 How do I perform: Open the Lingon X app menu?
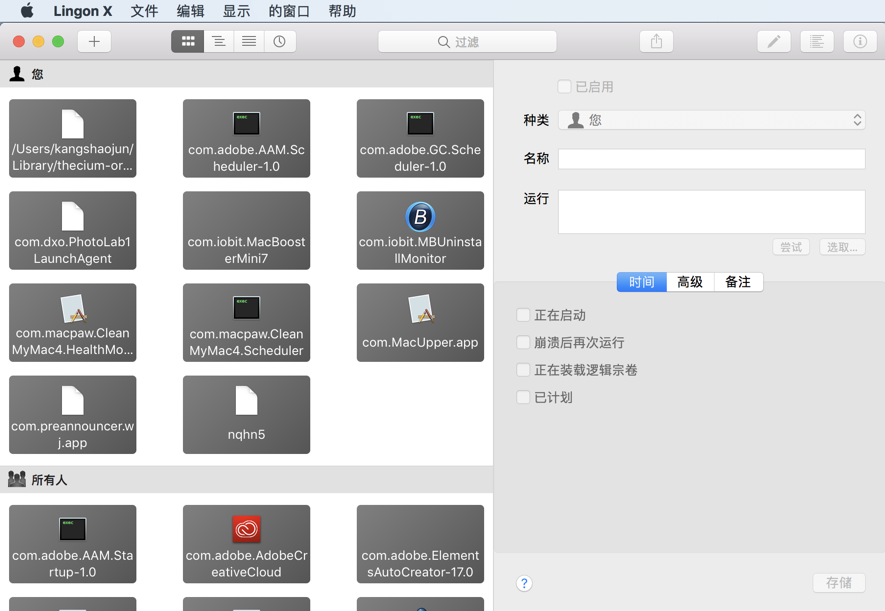[x=83, y=11]
